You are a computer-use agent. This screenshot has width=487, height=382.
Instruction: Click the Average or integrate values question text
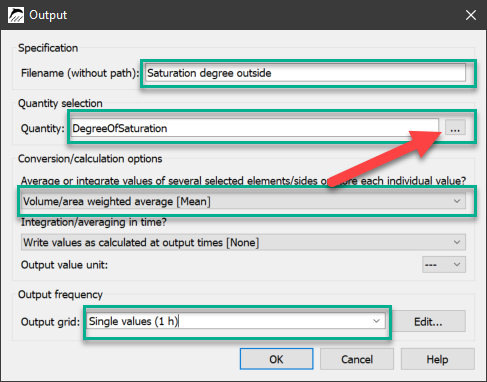243,181
